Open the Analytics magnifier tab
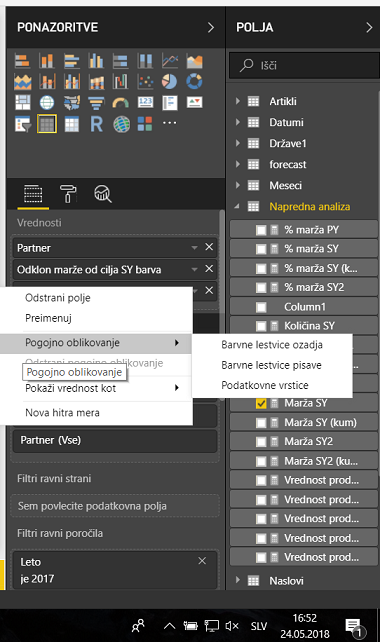Screen dimensions: 380x642 click(103, 193)
